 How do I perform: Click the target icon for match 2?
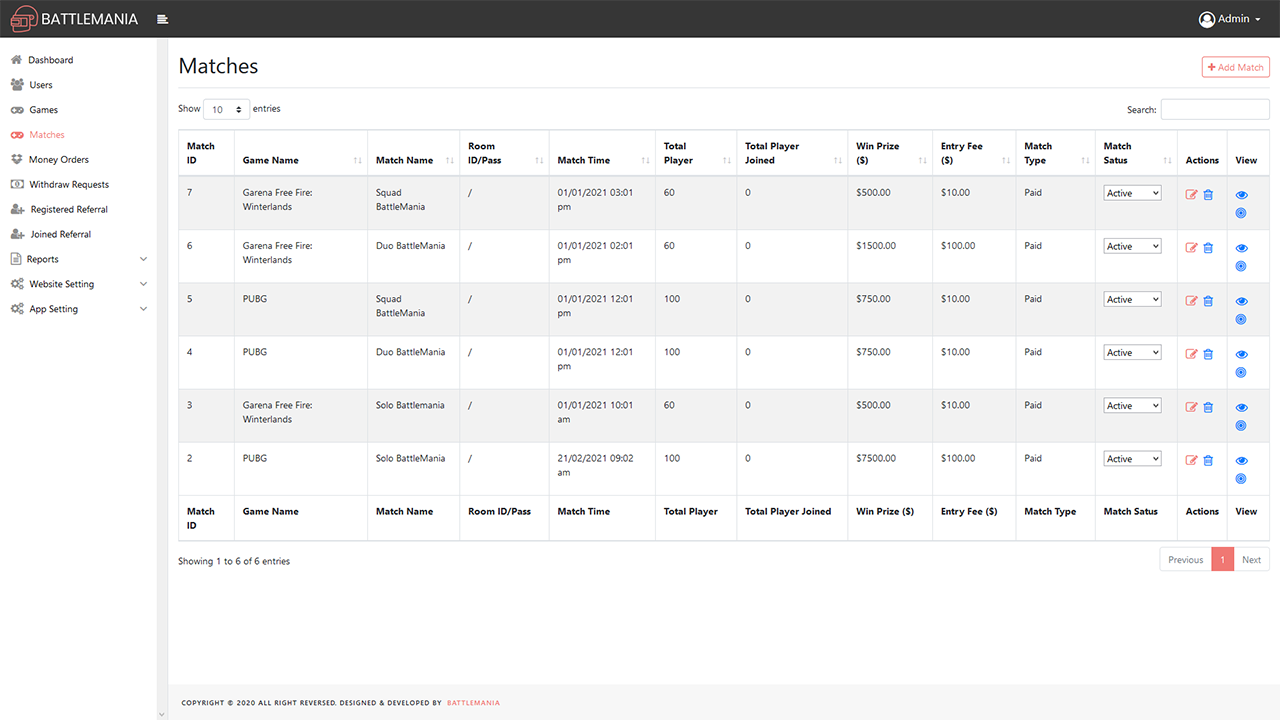coord(1241,478)
